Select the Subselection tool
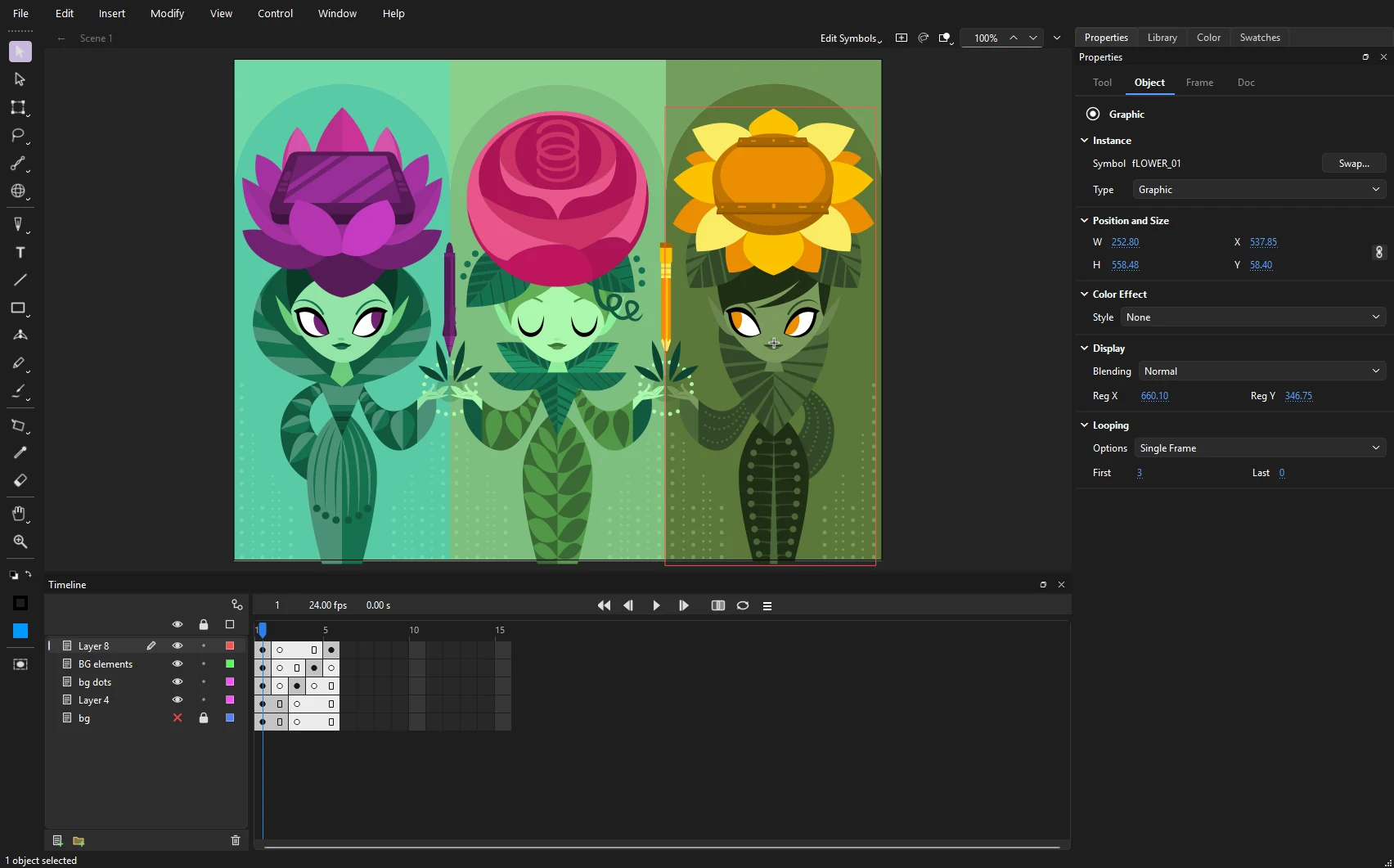The image size is (1394, 868). coord(20,79)
